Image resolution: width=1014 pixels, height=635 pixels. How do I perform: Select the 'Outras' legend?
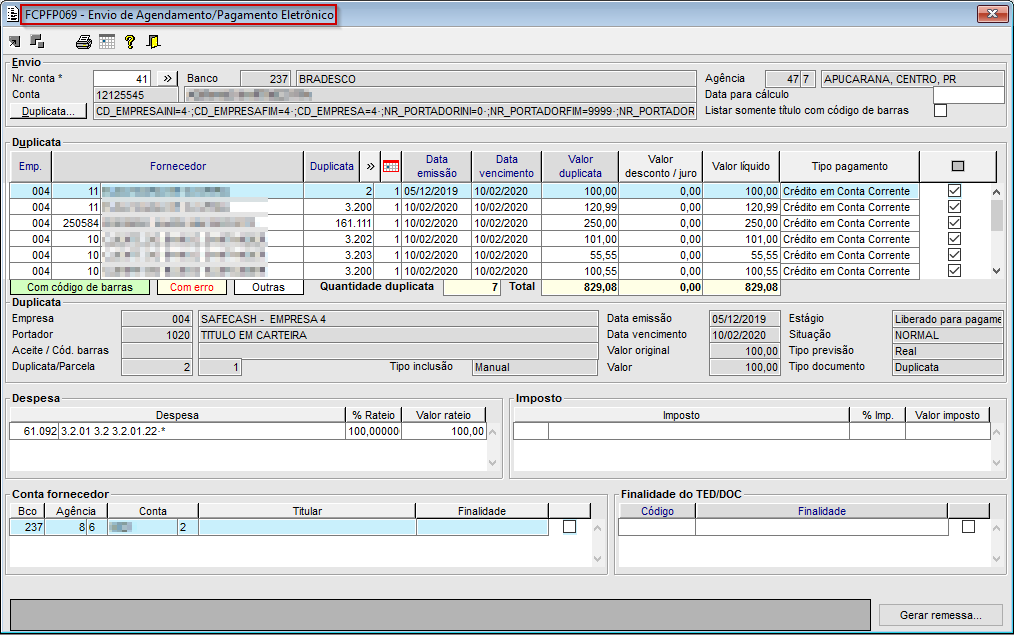(x=268, y=287)
